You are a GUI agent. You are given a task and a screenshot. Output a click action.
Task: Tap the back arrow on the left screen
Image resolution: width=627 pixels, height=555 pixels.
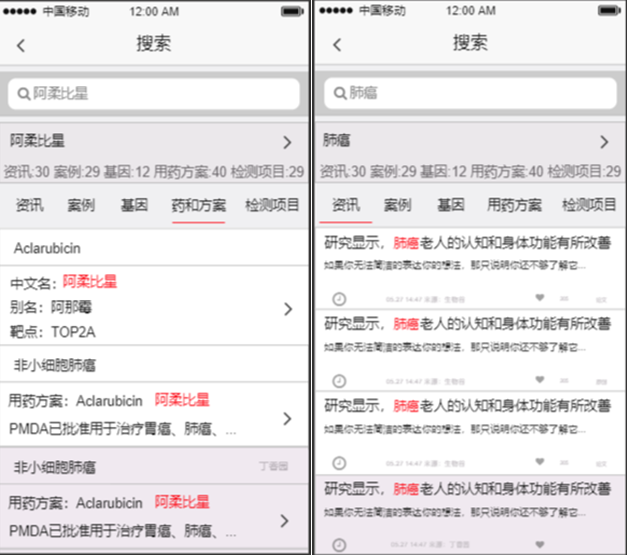(21, 46)
